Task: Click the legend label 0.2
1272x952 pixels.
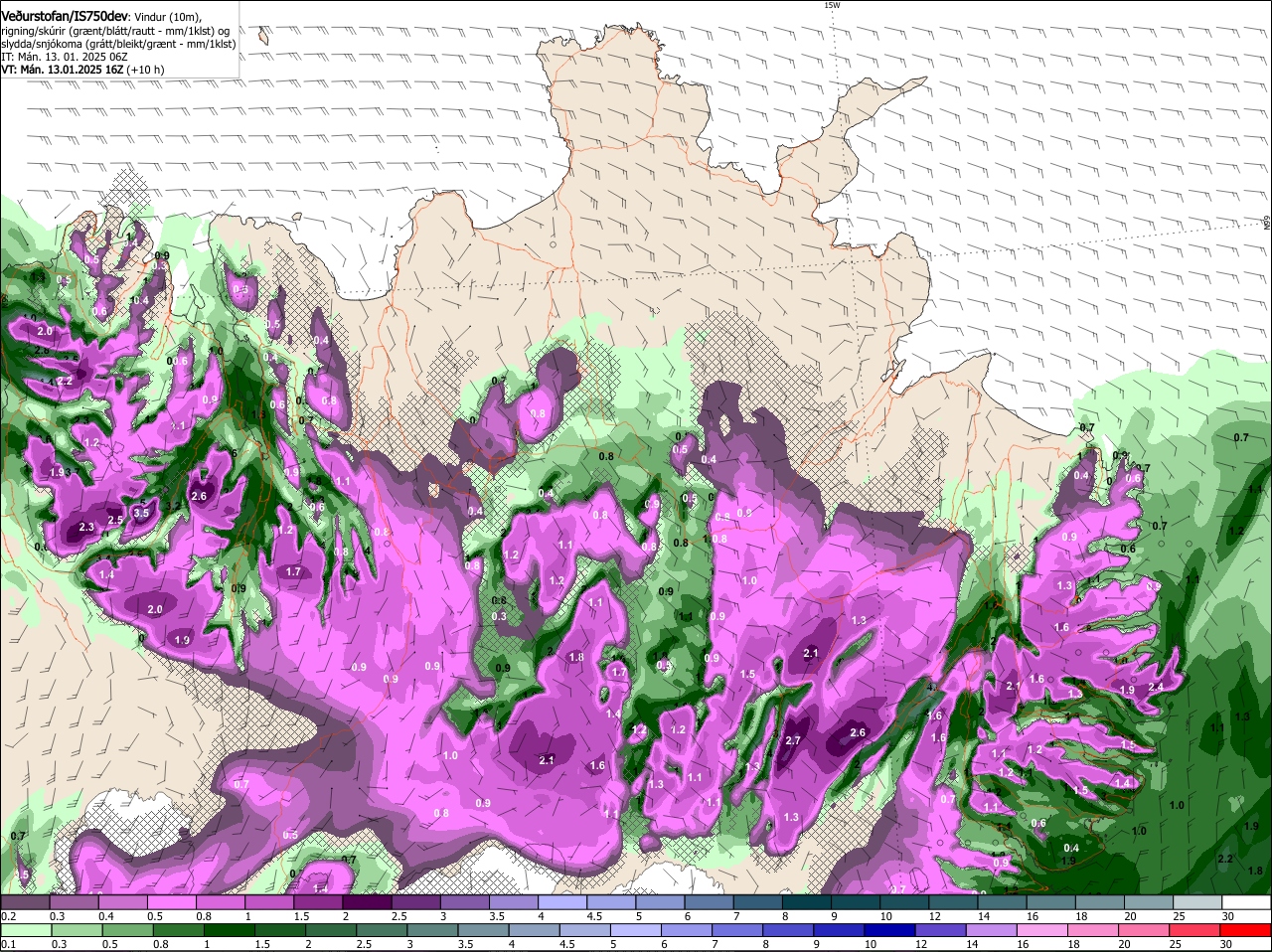Action: (8, 916)
